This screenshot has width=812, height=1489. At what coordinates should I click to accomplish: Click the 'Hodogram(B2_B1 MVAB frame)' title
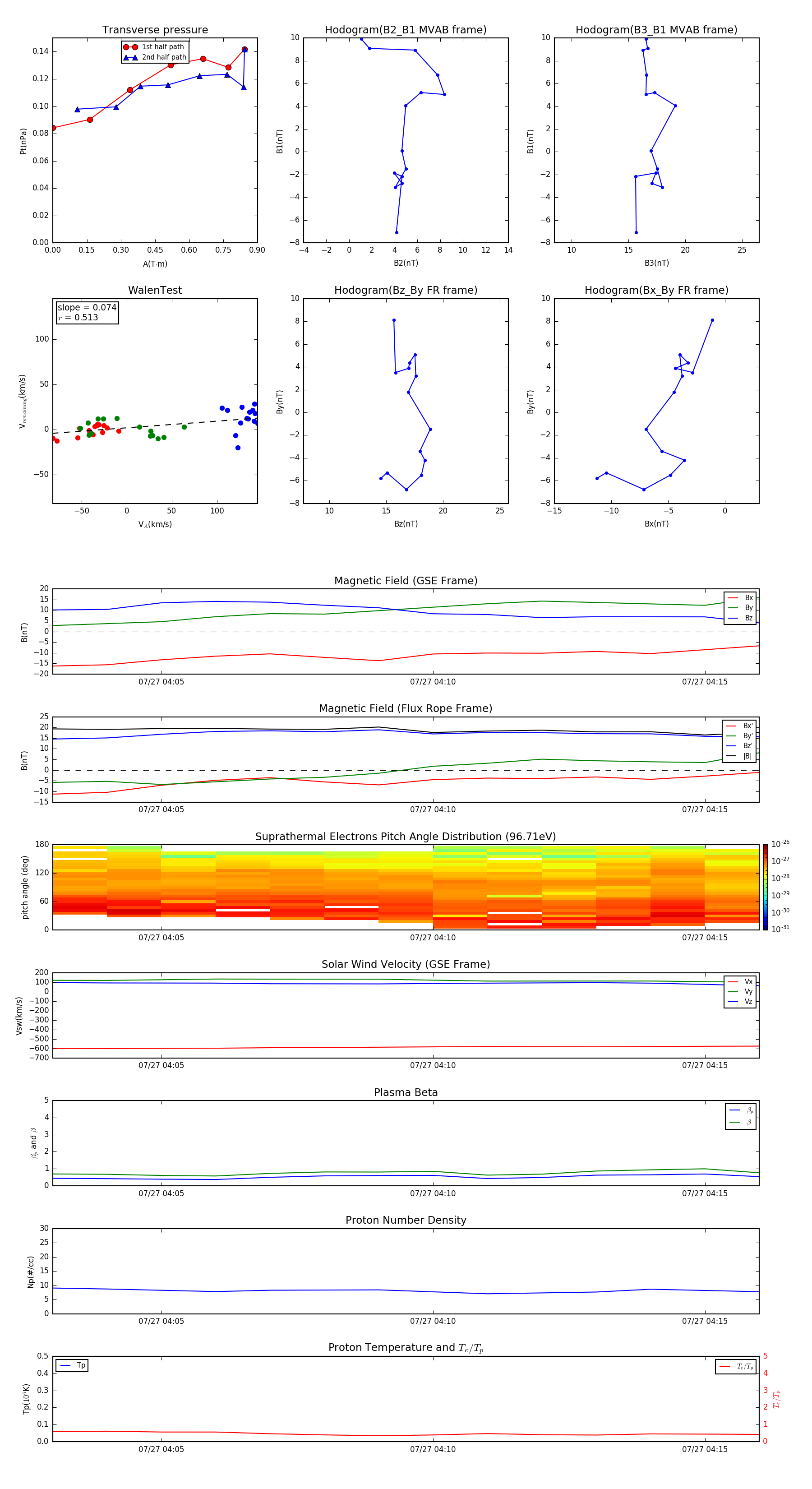[x=406, y=30]
